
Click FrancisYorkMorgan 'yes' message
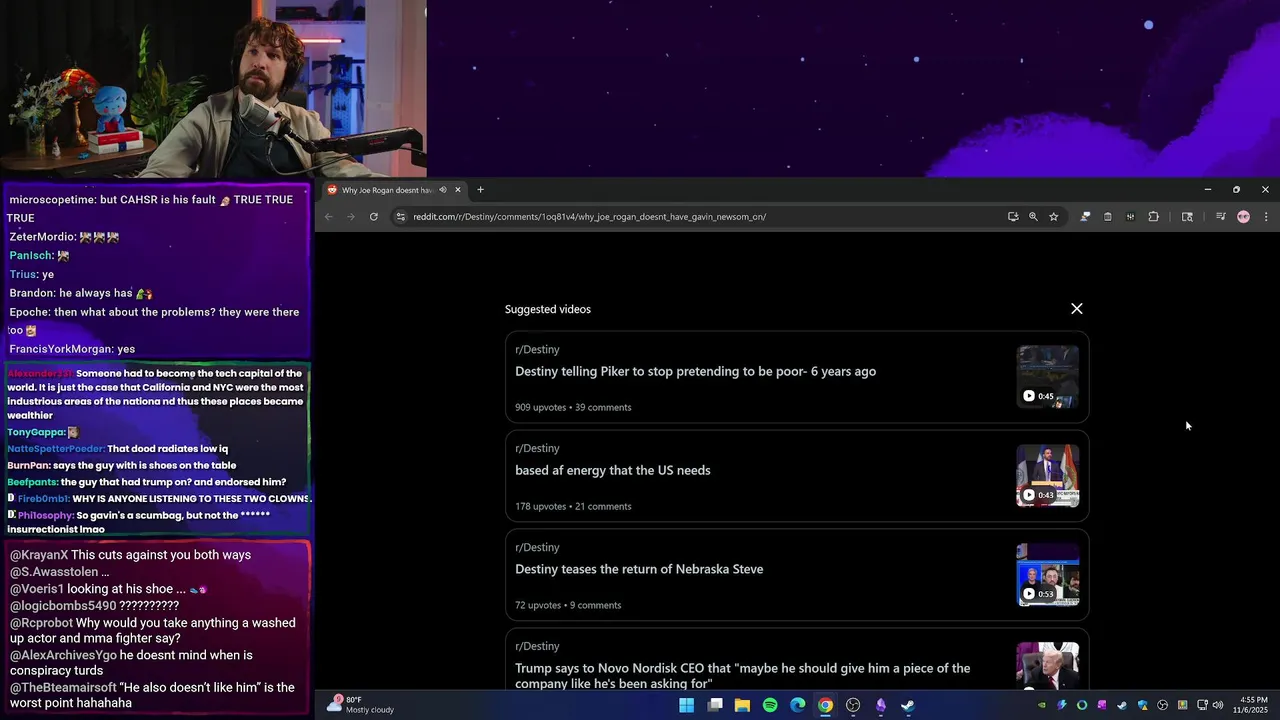coord(72,349)
